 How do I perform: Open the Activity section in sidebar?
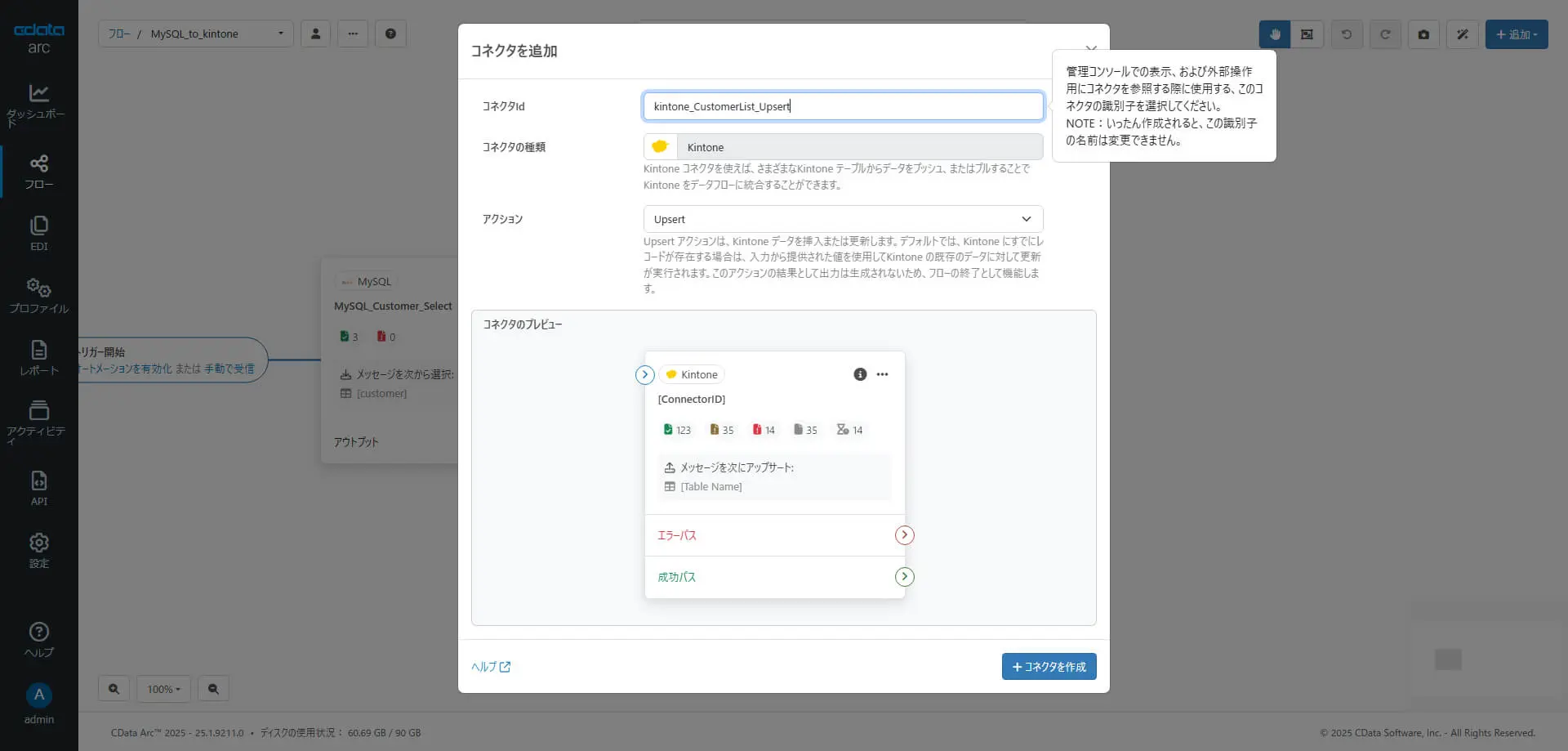38,422
